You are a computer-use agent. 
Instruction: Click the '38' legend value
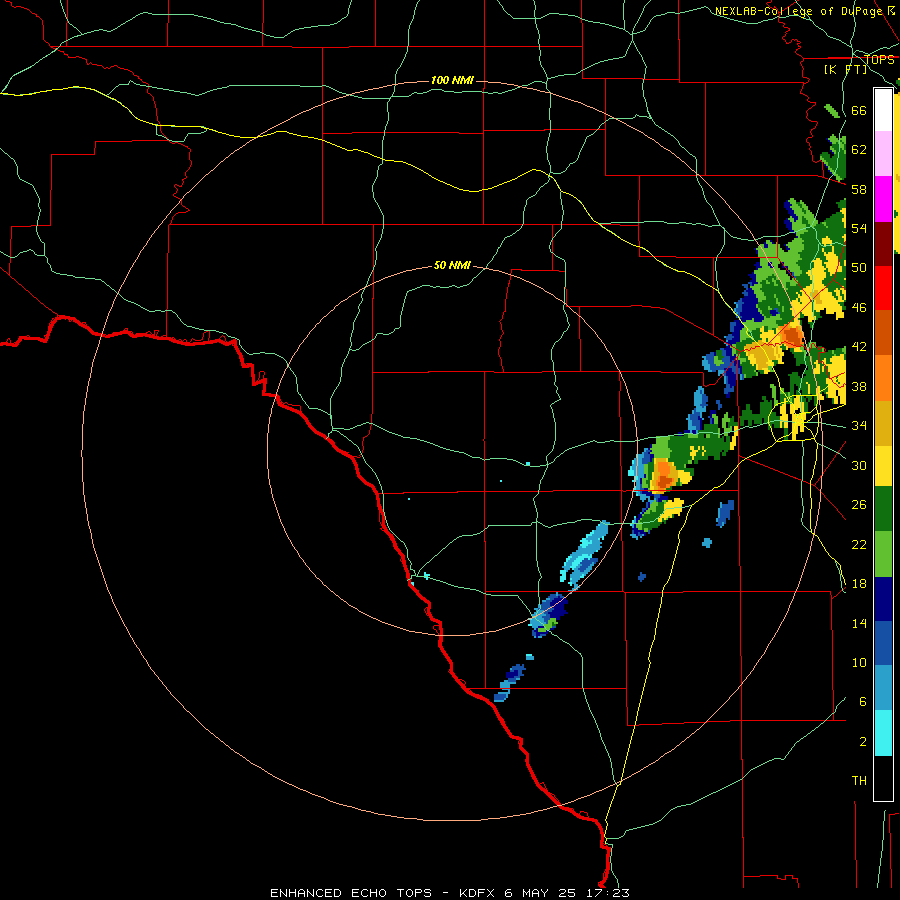859,386
